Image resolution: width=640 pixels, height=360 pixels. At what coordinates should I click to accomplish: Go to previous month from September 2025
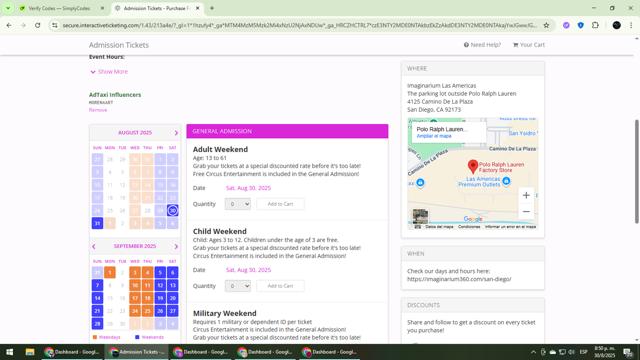coord(93,247)
